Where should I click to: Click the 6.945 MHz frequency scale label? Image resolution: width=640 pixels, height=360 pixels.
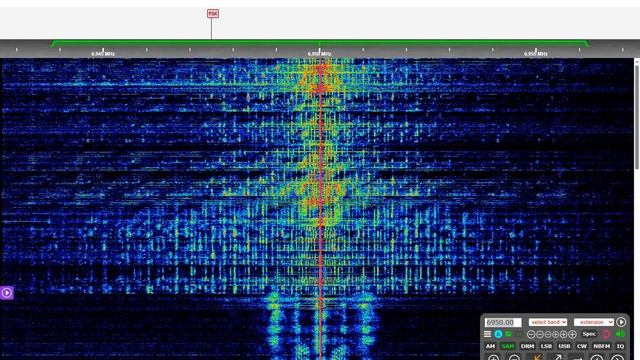103,53
